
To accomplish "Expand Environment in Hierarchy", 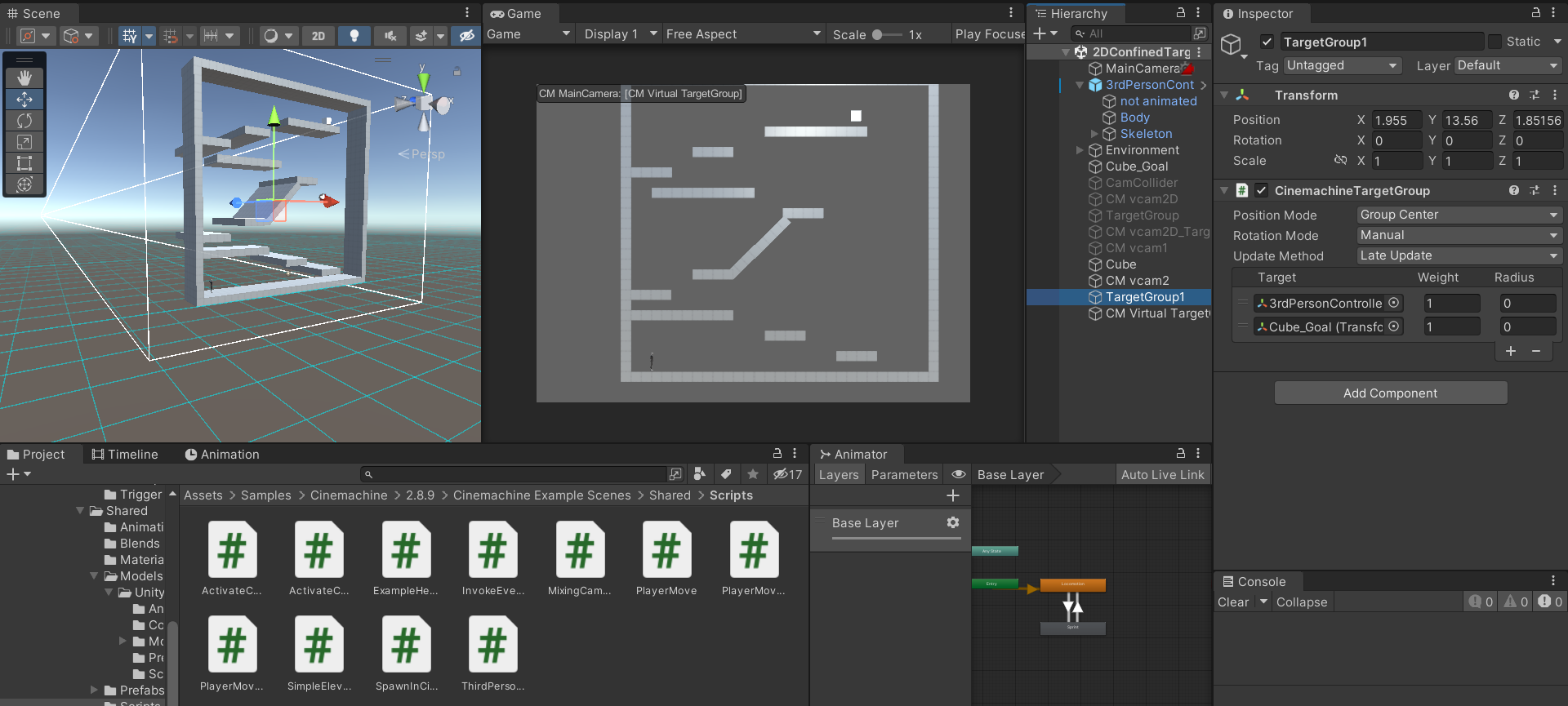I will [1080, 150].
